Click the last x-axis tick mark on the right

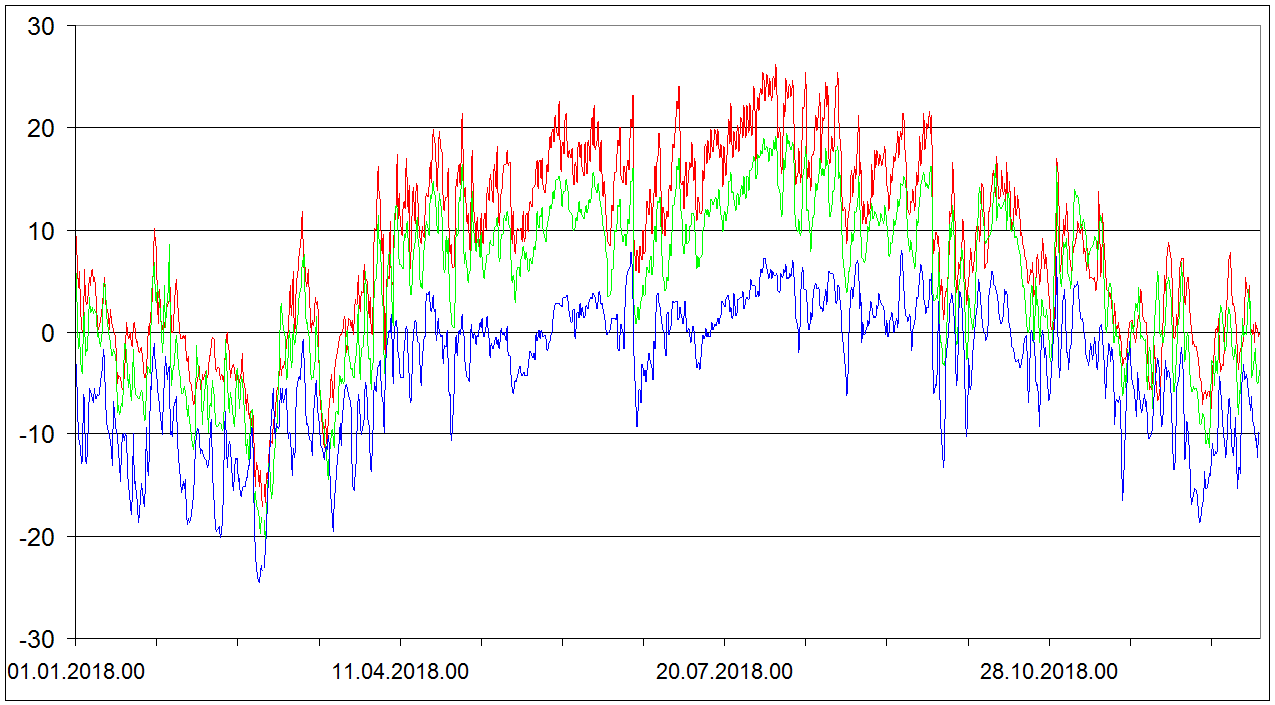(x=1211, y=642)
